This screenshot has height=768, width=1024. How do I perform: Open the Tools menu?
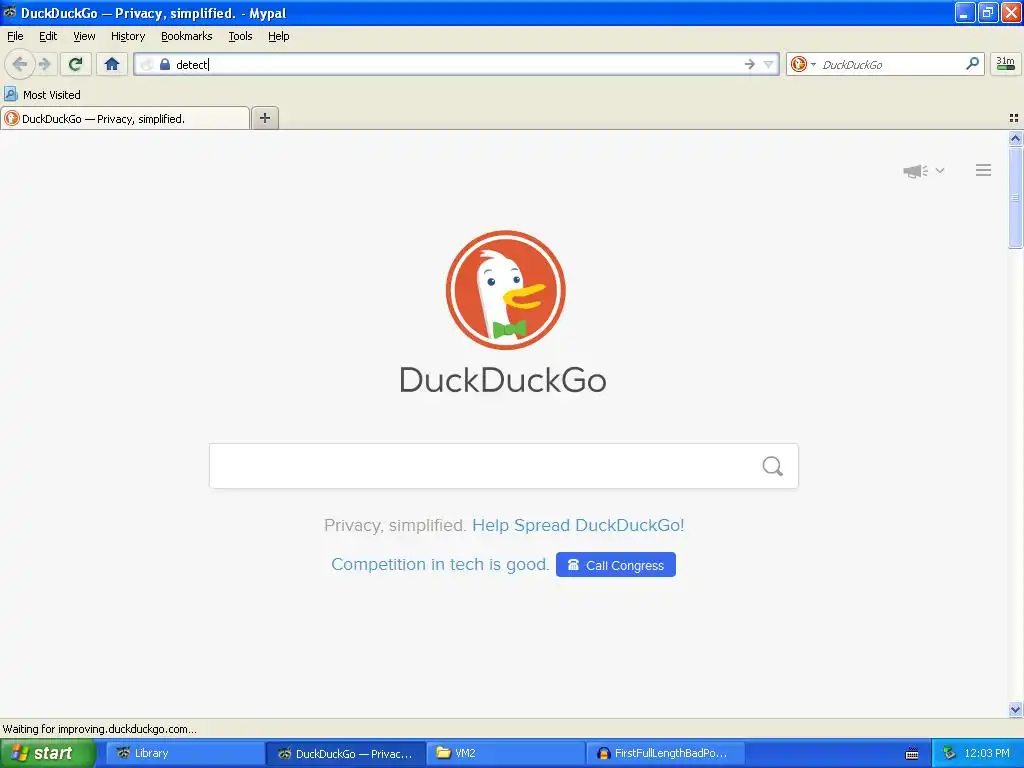coord(240,36)
